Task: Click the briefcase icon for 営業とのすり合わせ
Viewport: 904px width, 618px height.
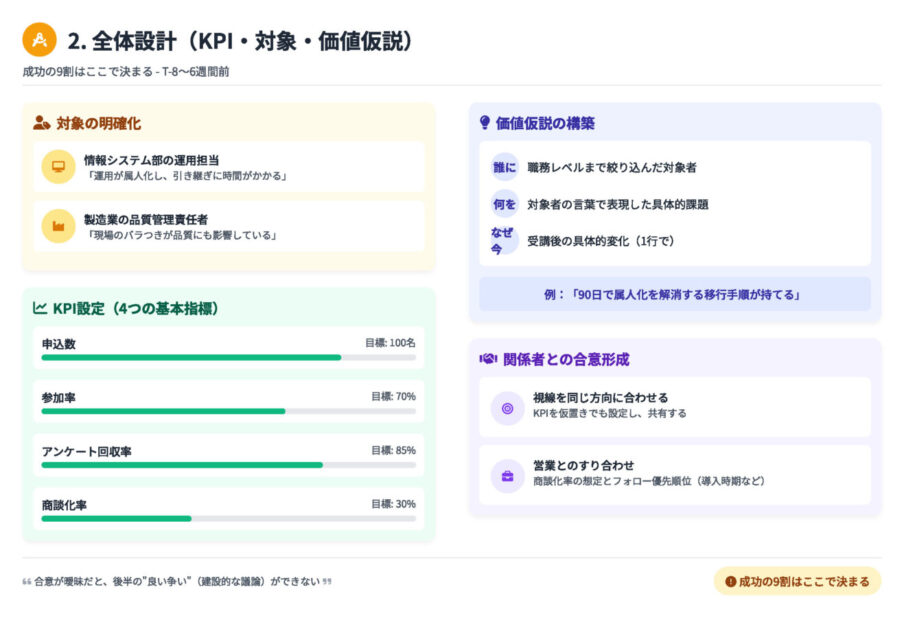Action: click(x=507, y=476)
